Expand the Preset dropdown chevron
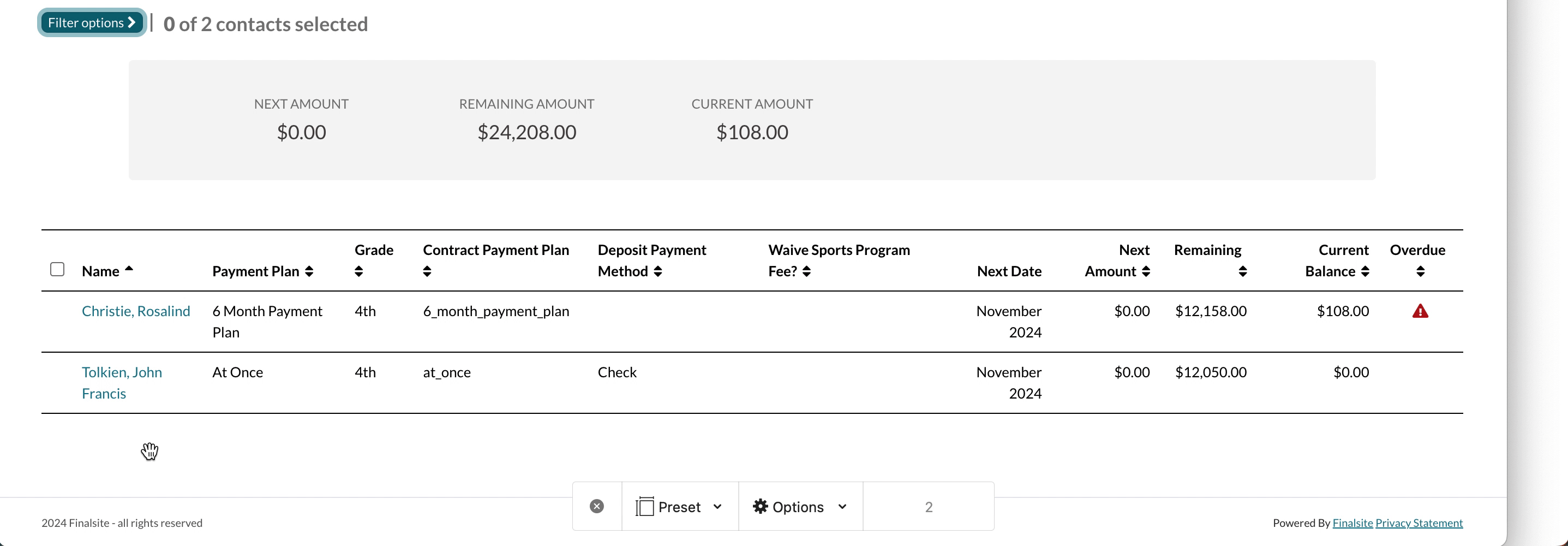The width and height of the screenshot is (1568, 546). pyautogui.click(x=717, y=506)
